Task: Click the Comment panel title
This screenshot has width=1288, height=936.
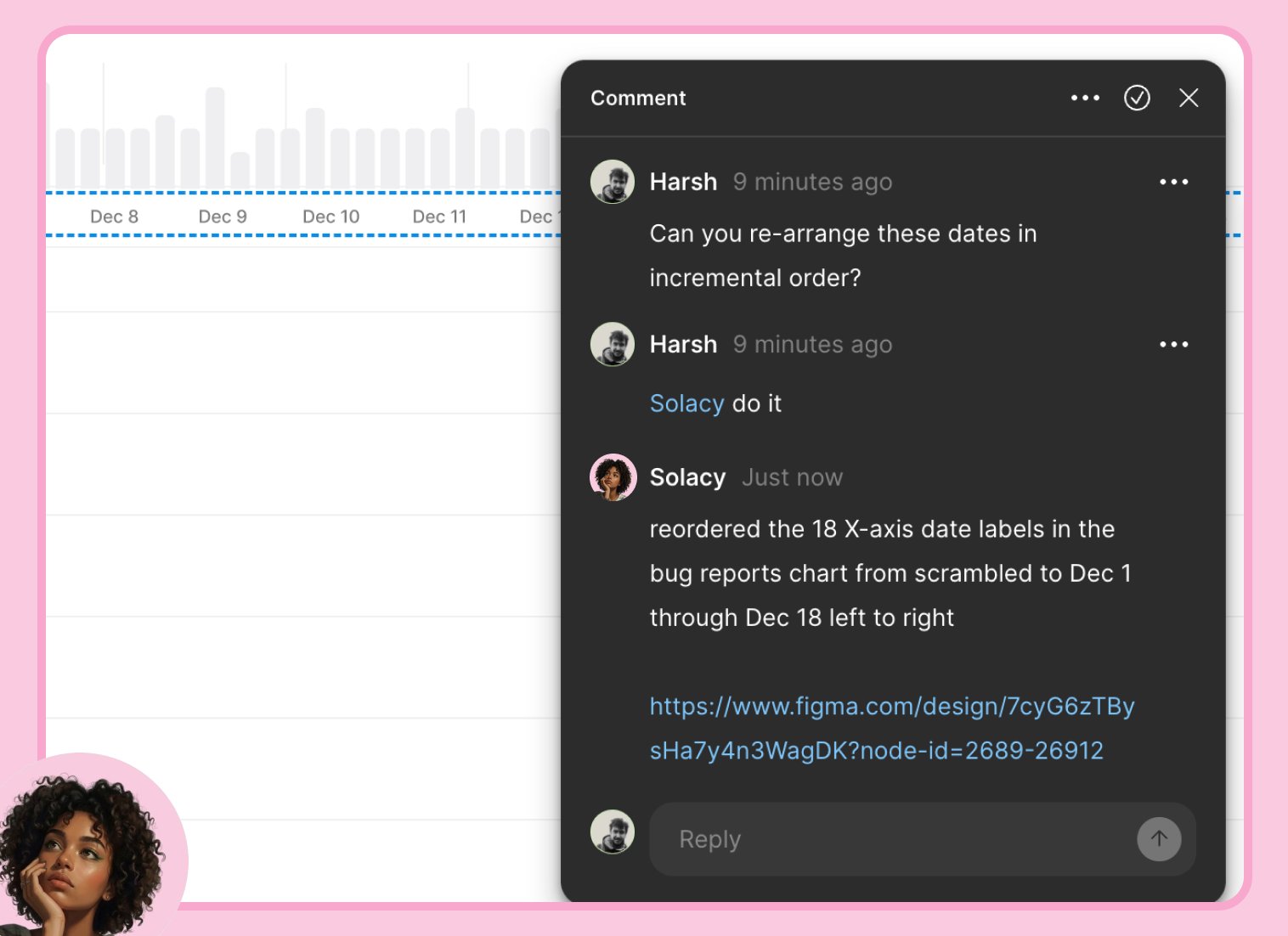Action: (x=638, y=98)
